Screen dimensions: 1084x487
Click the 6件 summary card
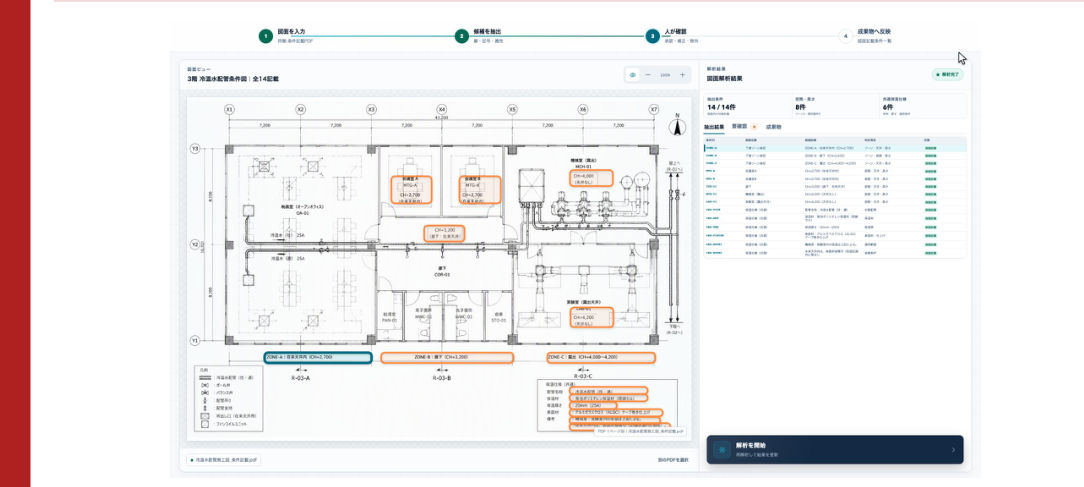pyautogui.click(x=923, y=106)
